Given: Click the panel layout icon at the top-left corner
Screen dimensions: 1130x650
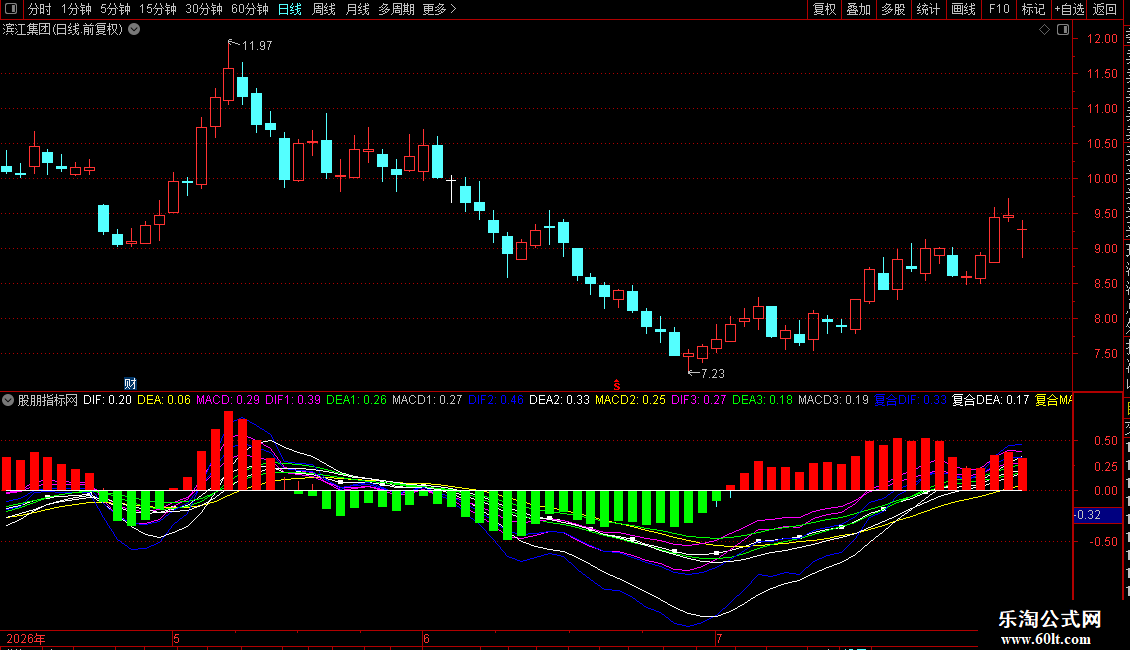Looking at the screenshot, I should (11, 9).
